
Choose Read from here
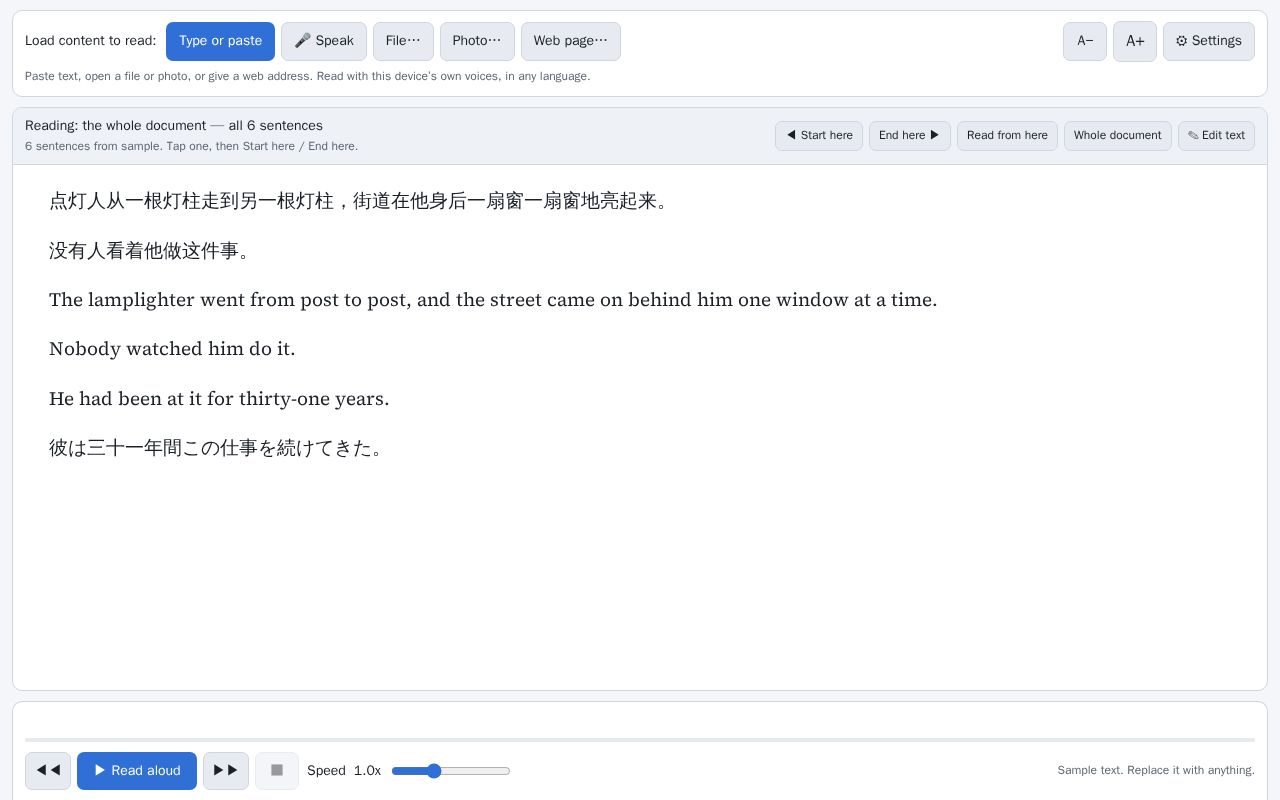[1007, 135]
